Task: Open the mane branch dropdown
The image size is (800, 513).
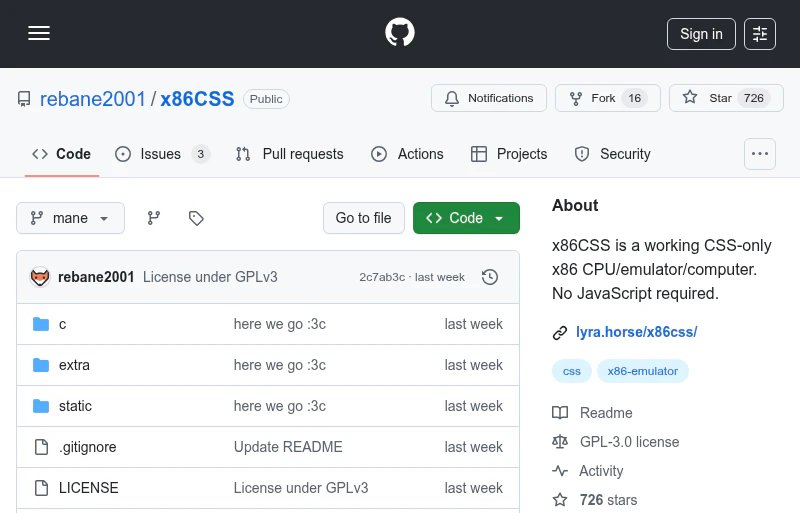Action: 70,218
